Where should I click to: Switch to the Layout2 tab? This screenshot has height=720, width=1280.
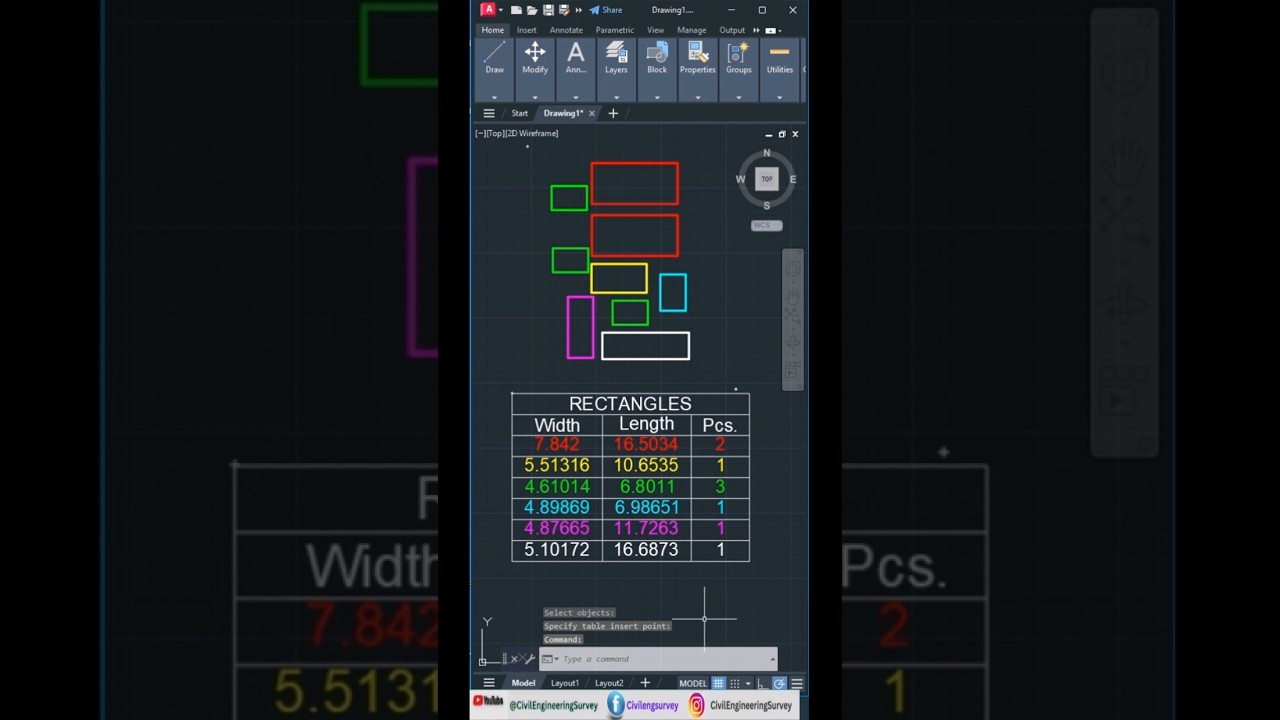pyautogui.click(x=609, y=683)
